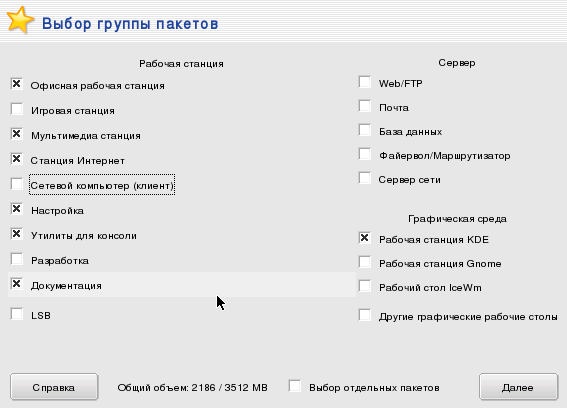Image resolution: width=567 pixels, height=408 pixels.
Task: Click the Рабочая станция Gnome label
Action: point(440,264)
